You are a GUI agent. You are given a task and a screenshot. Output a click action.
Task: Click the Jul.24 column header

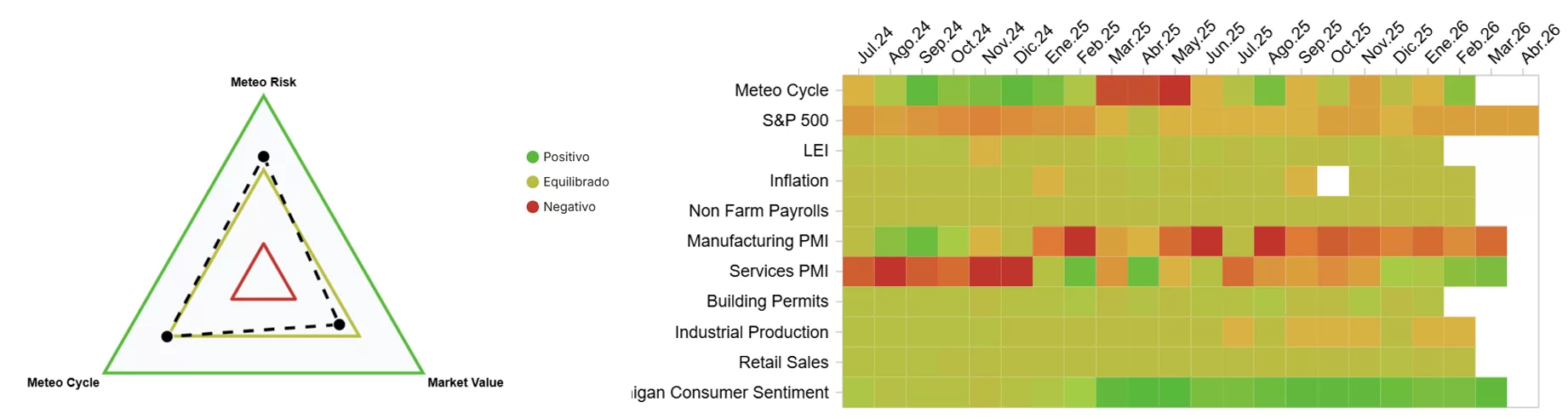pos(874,45)
